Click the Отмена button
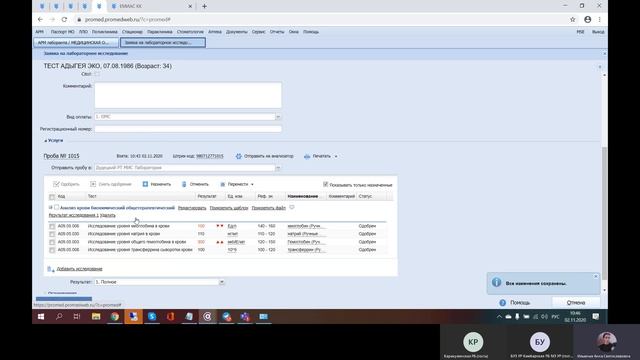The image size is (640, 360). [576, 302]
